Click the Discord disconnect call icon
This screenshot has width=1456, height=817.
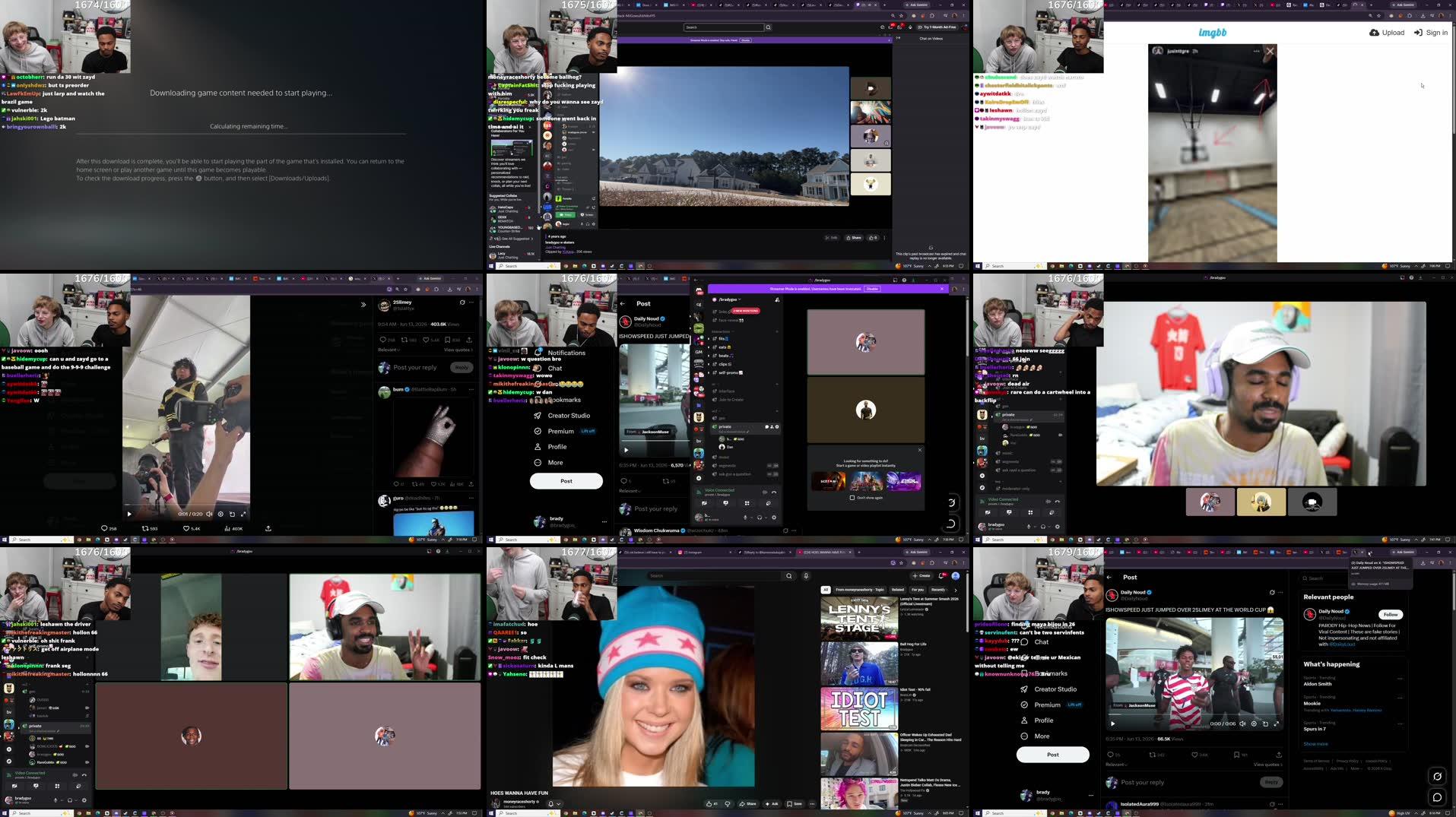(774, 492)
